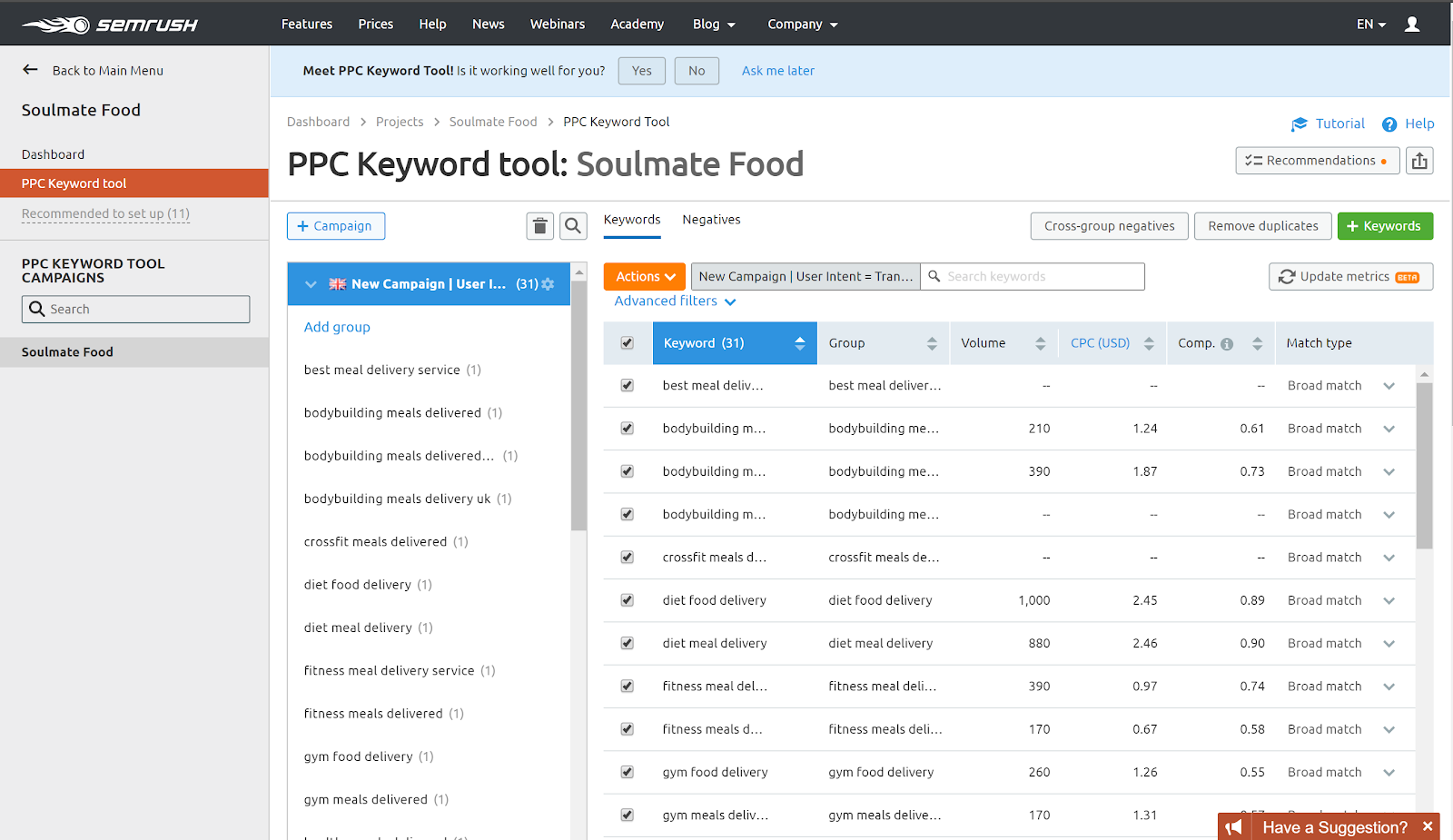The image size is (1453, 840).
Task: Open the EN language dropdown
Action: tap(1371, 25)
